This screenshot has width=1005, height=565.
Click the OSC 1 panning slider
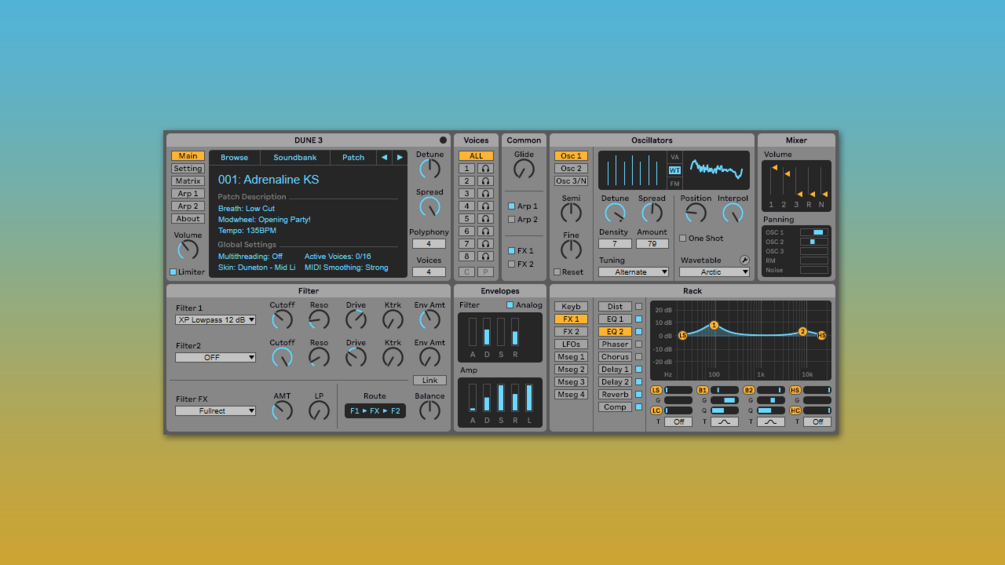point(814,233)
